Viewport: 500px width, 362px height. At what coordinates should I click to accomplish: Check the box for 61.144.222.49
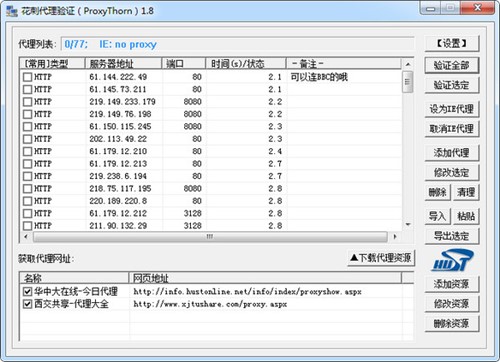(27, 77)
